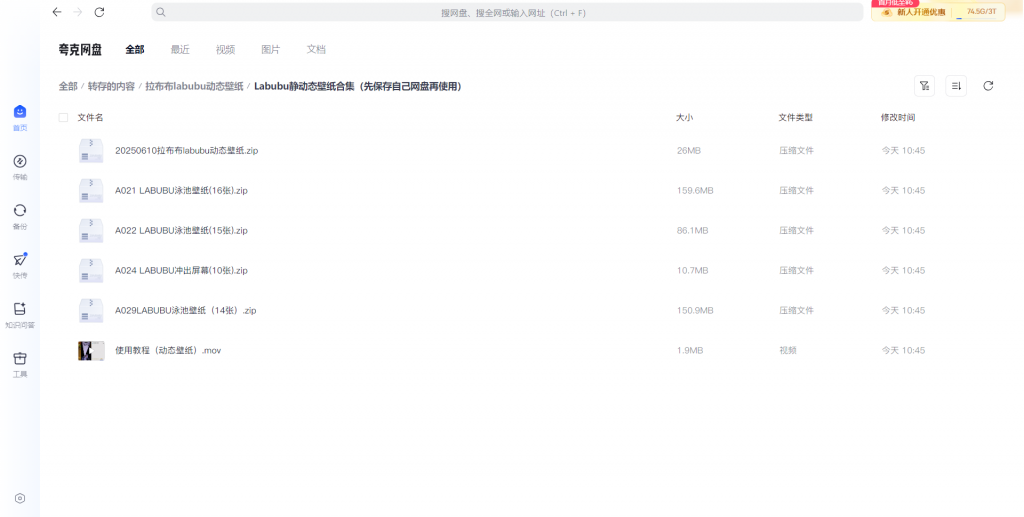Sort by the 文件名 column header
This screenshot has height=517, width=1024.
[90, 118]
